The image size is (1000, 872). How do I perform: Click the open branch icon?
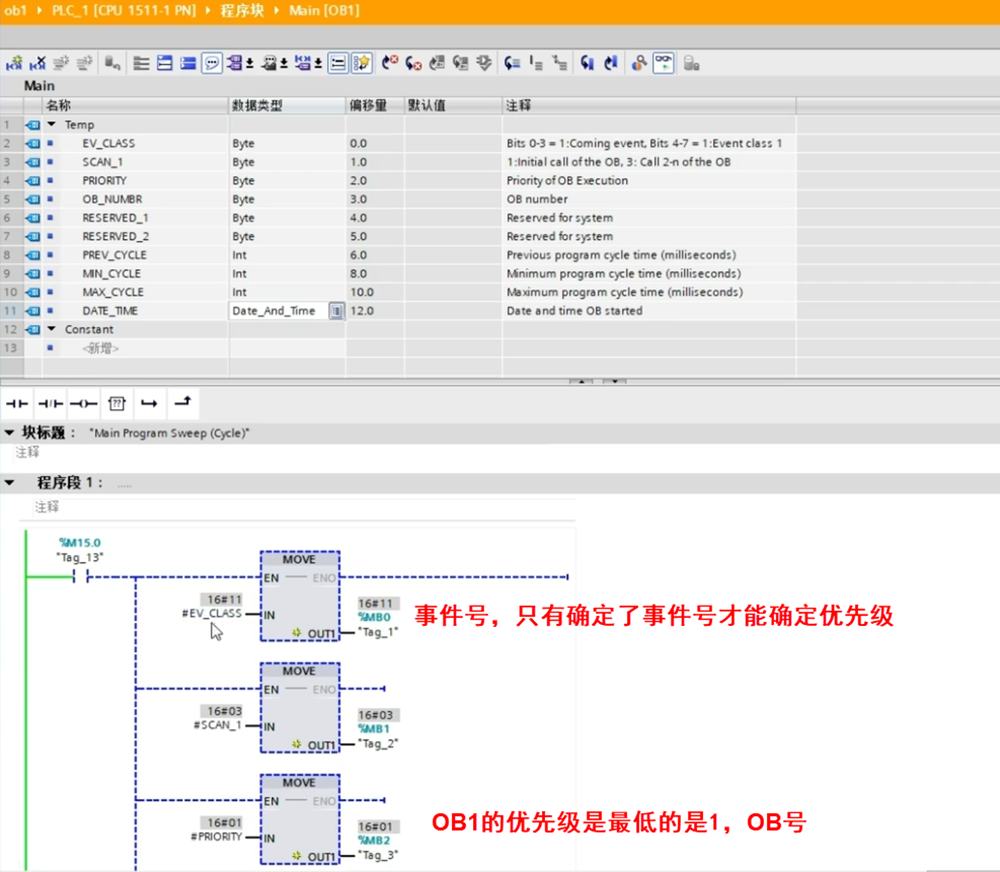(x=149, y=403)
